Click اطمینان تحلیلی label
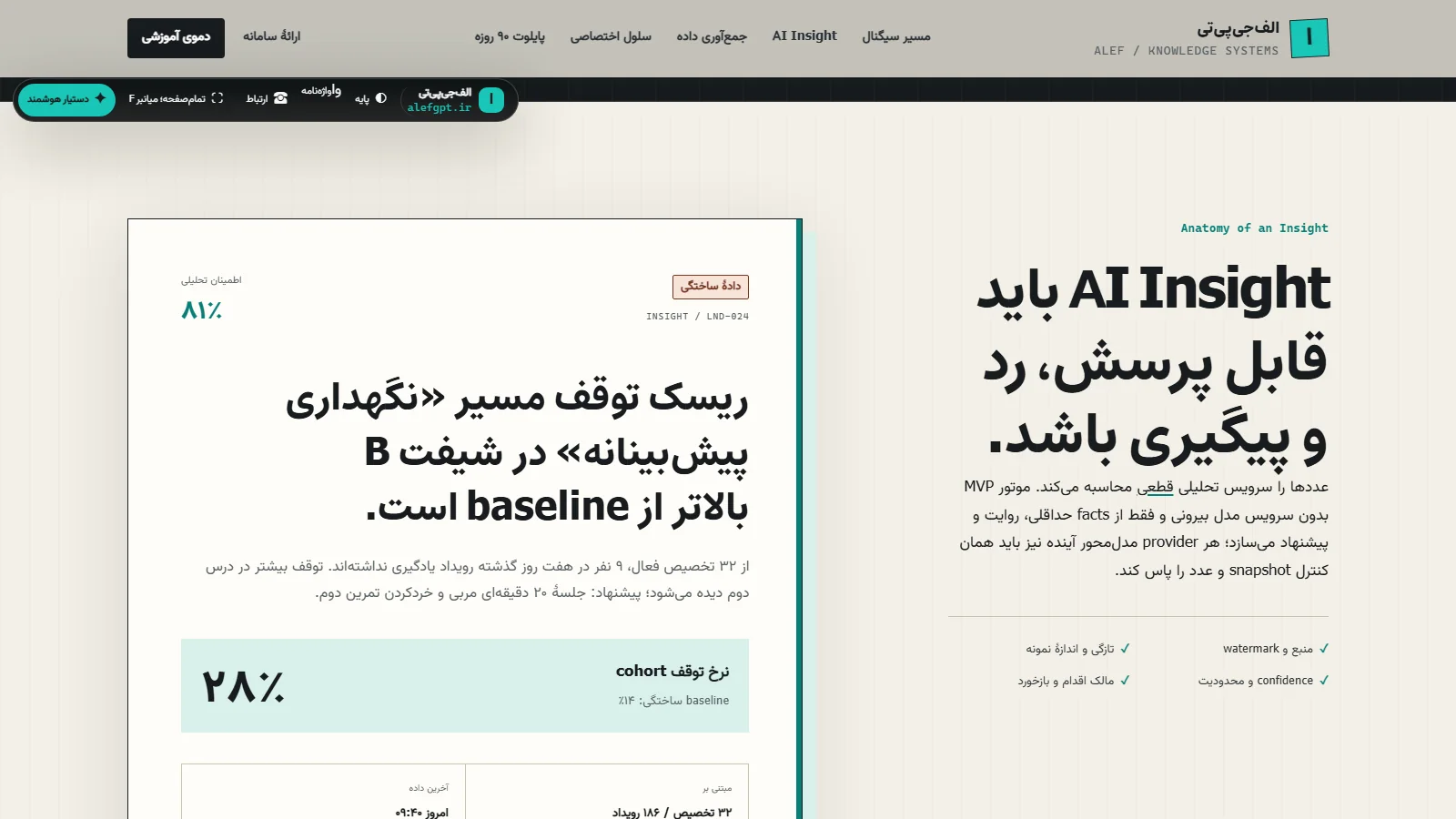 [x=211, y=280]
